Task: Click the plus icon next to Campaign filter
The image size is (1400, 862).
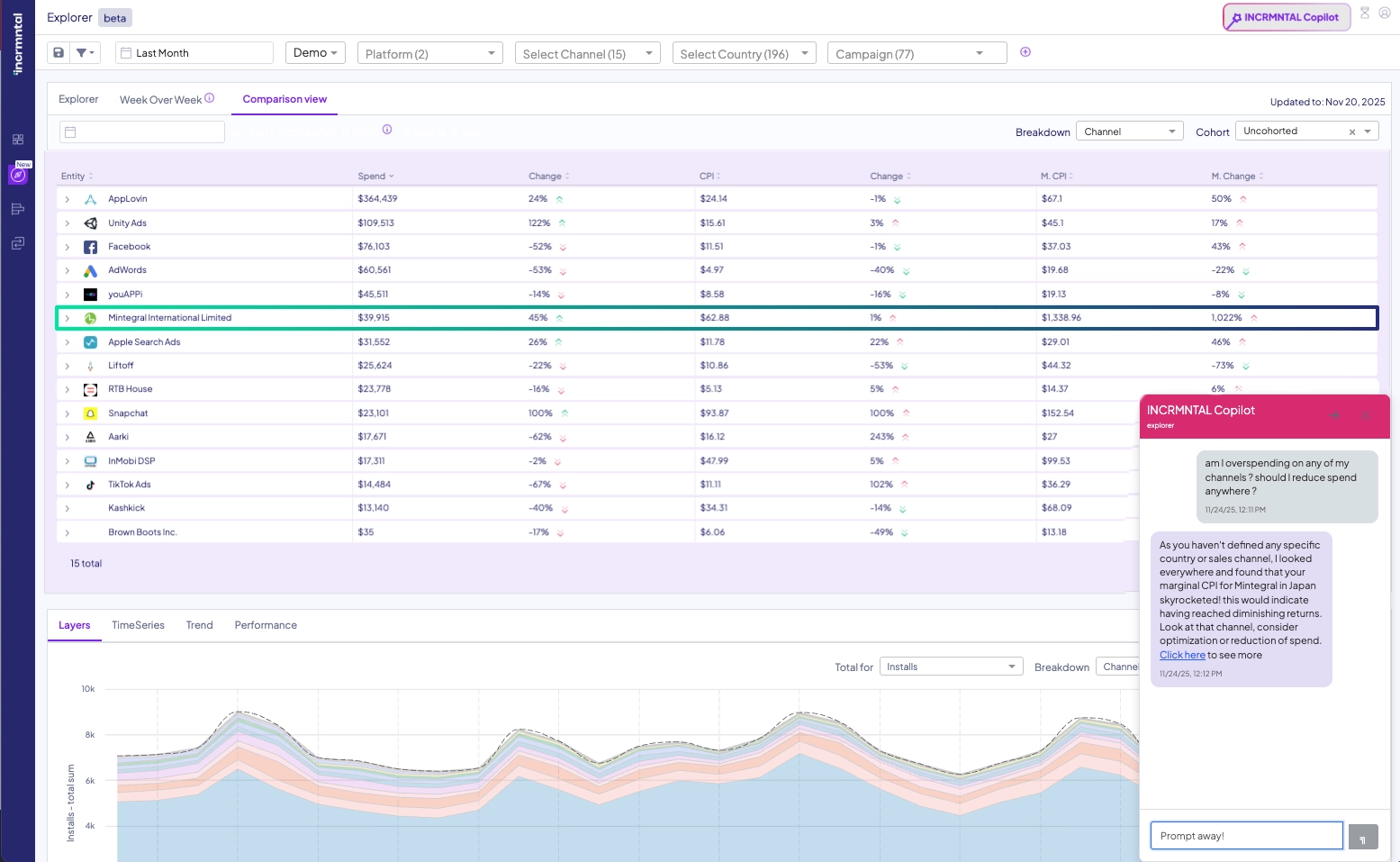Action: [x=1025, y=51]
